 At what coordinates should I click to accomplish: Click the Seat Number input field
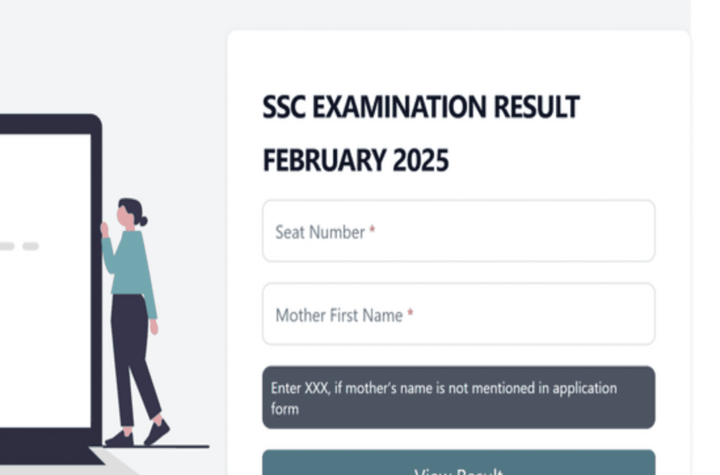(458, 231)
